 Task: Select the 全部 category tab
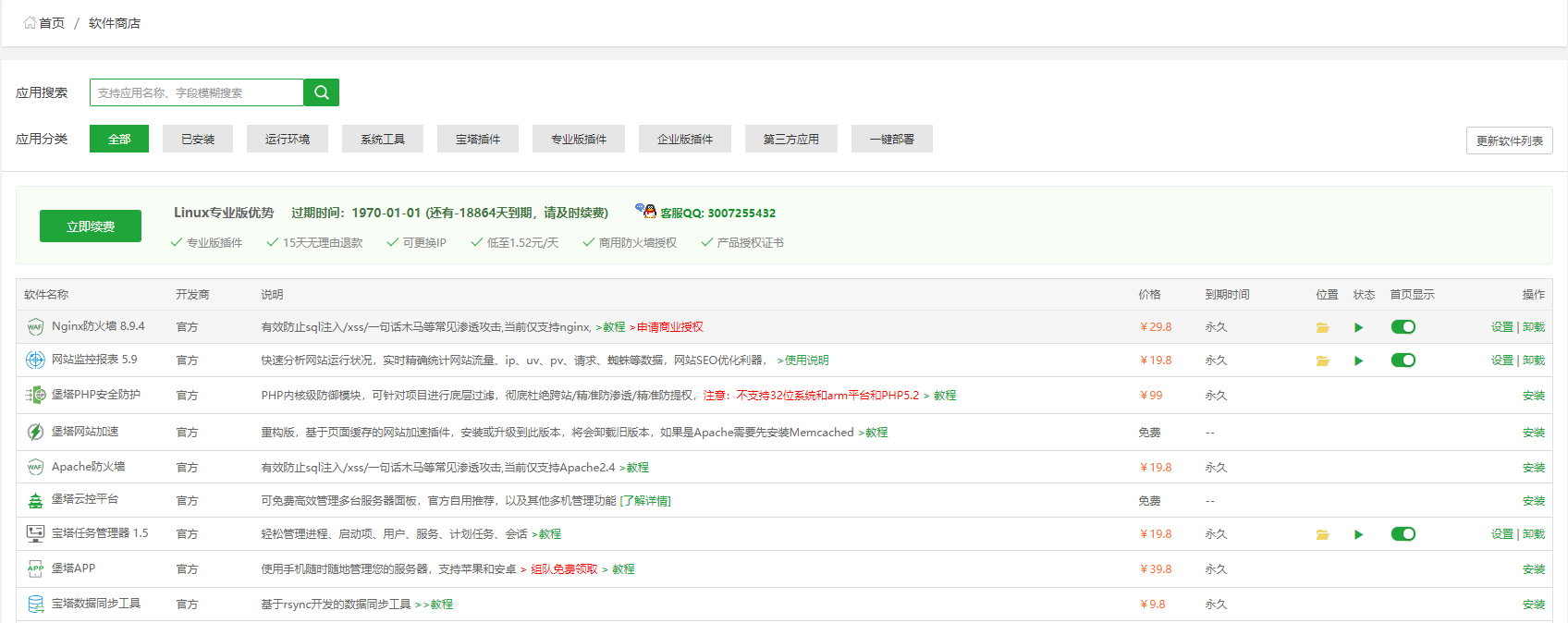[119, 139]
